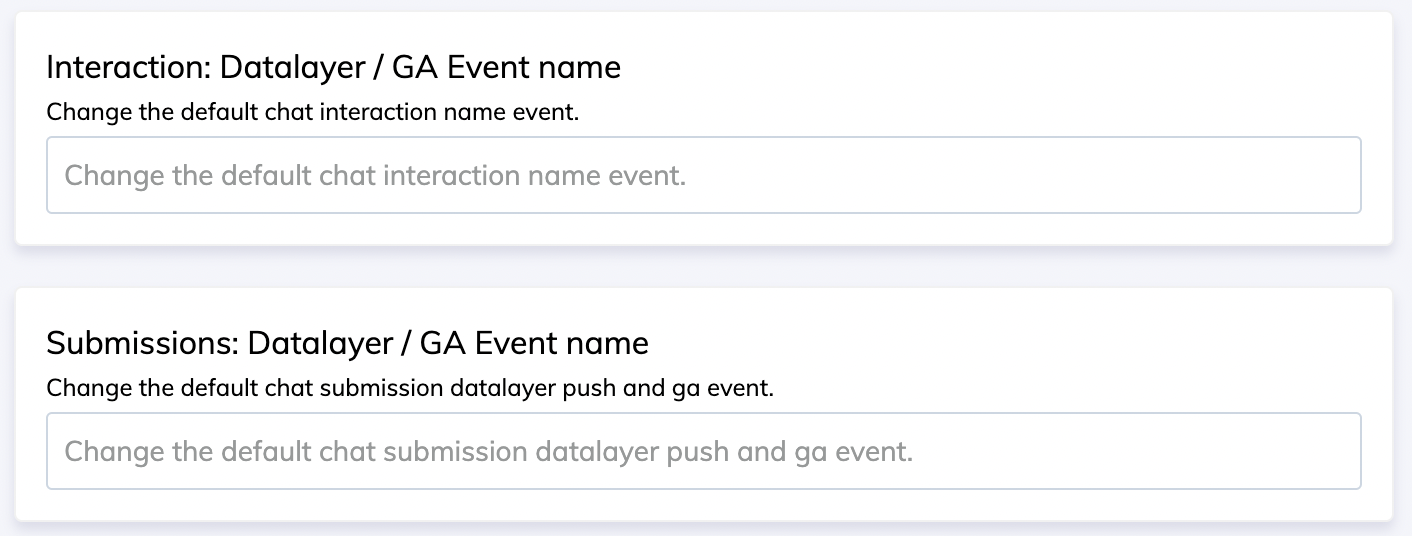Viewport: 1412px width, 536px height.
Task: Select the 'Submissions: Datalayer / GA Event name' heading
Action: tap(348, 343)
